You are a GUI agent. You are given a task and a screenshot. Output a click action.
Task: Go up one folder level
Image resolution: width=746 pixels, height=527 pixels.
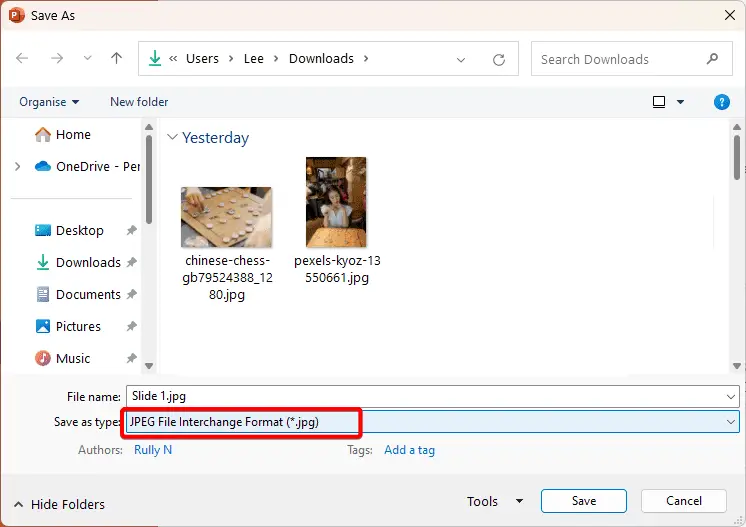117,58
